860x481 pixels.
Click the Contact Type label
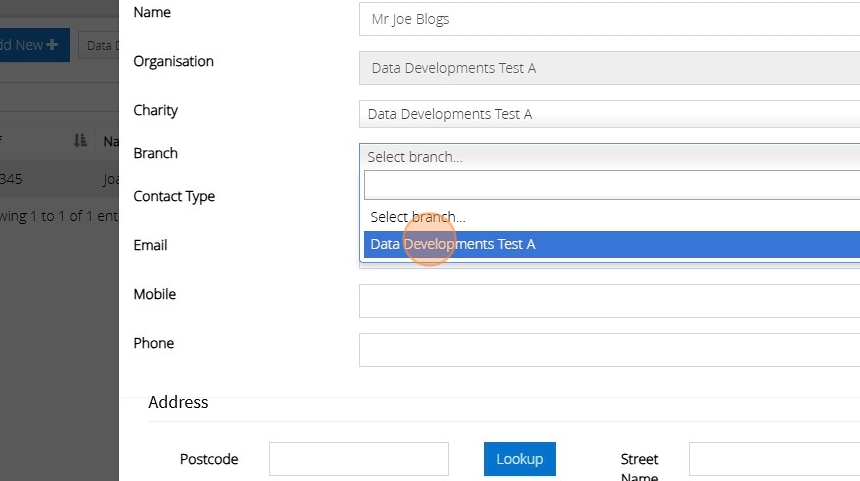coord(174,196)
